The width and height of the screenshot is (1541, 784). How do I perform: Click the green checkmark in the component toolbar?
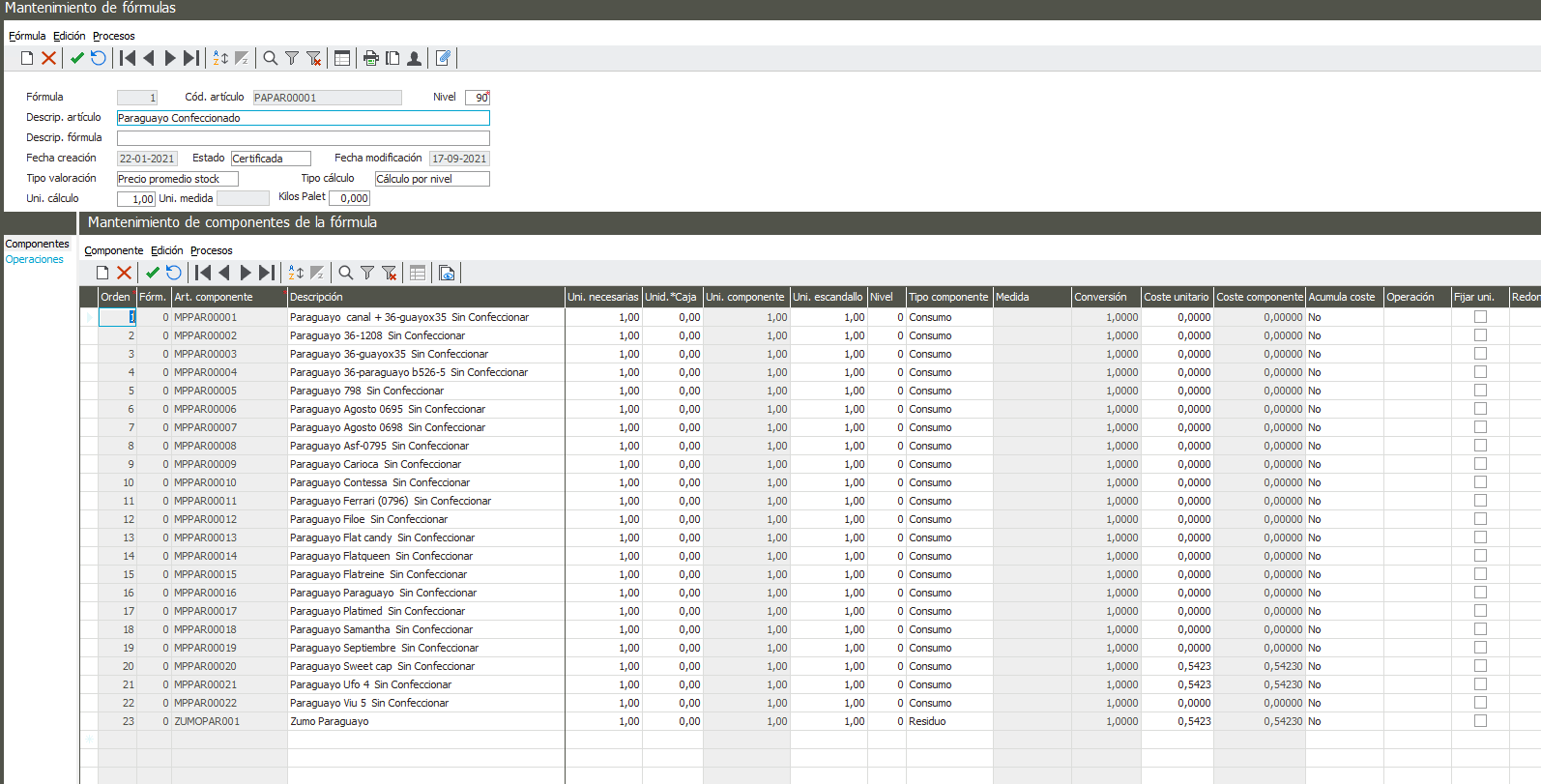point(153,273)
